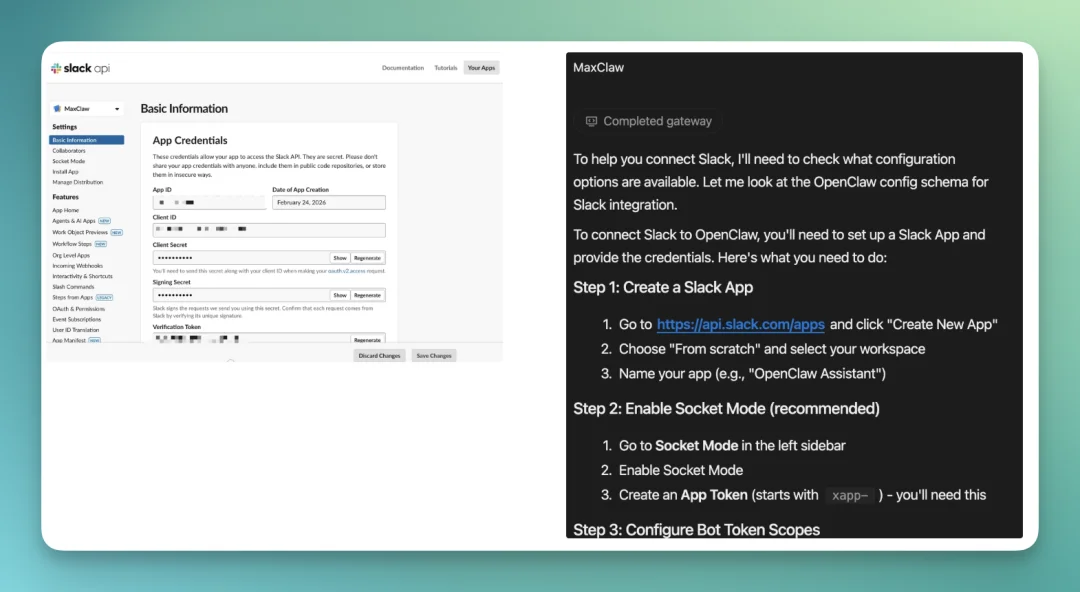This screenshot has width=1080, height=592.
Task: Regenerate the Client Secret
Action: 367,257
